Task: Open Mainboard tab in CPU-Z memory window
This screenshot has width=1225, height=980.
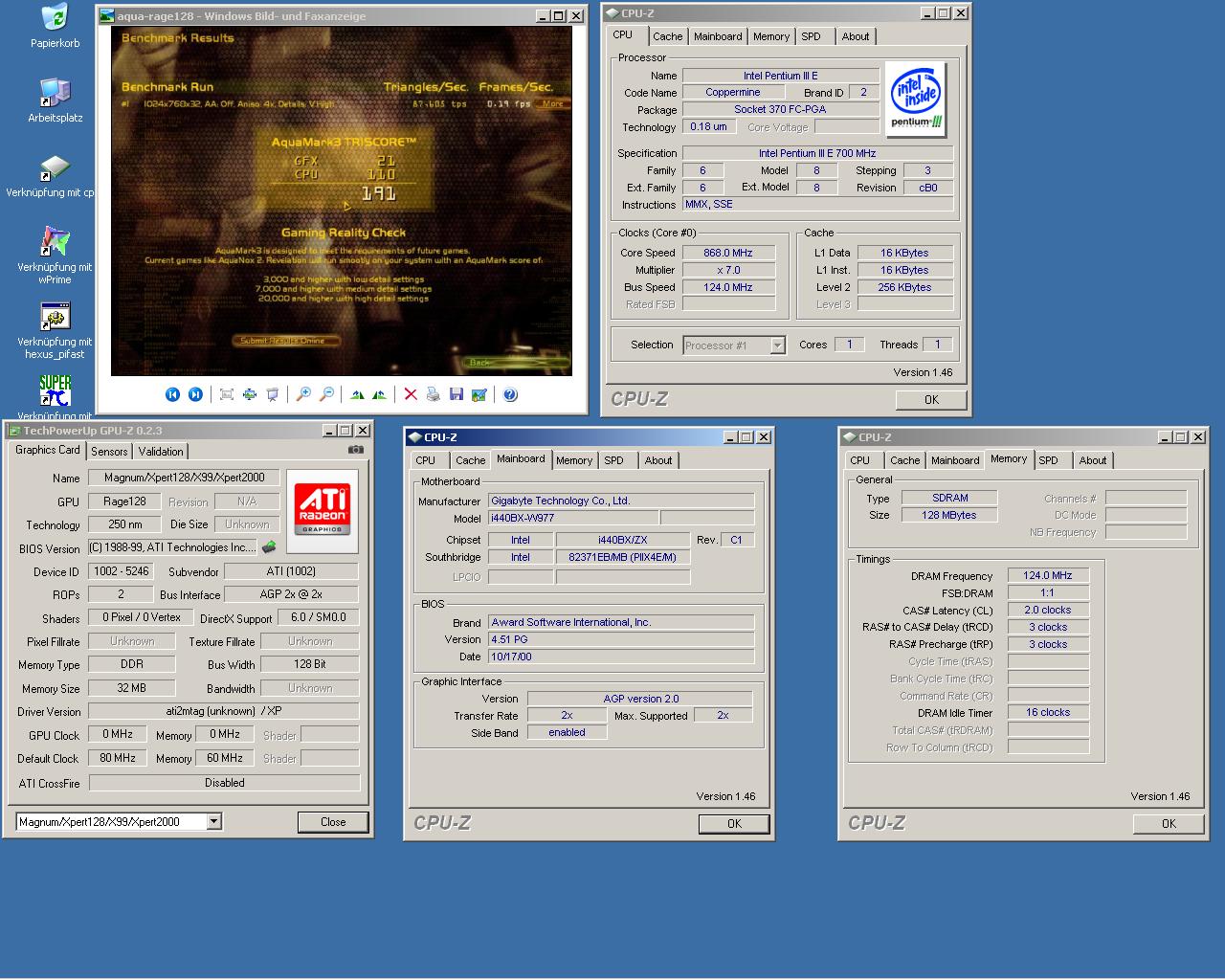Action: pos(955,460)
